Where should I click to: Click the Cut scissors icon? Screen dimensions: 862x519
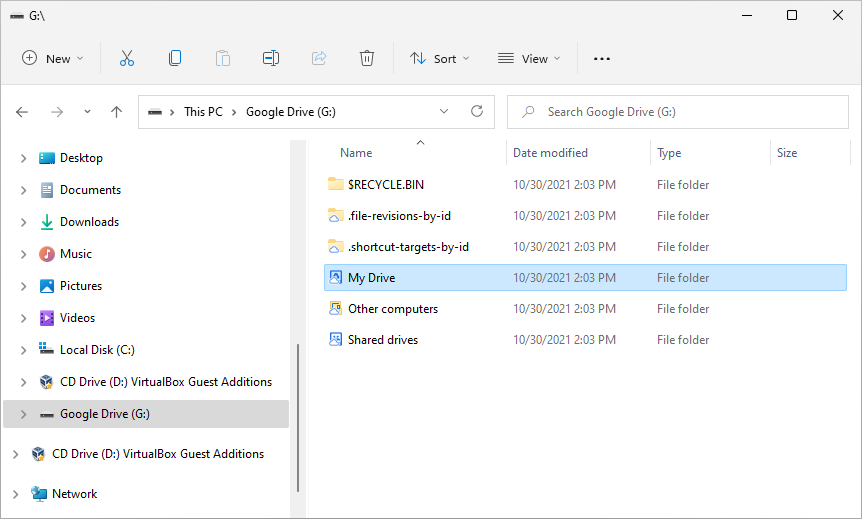(x=126, y=58)
